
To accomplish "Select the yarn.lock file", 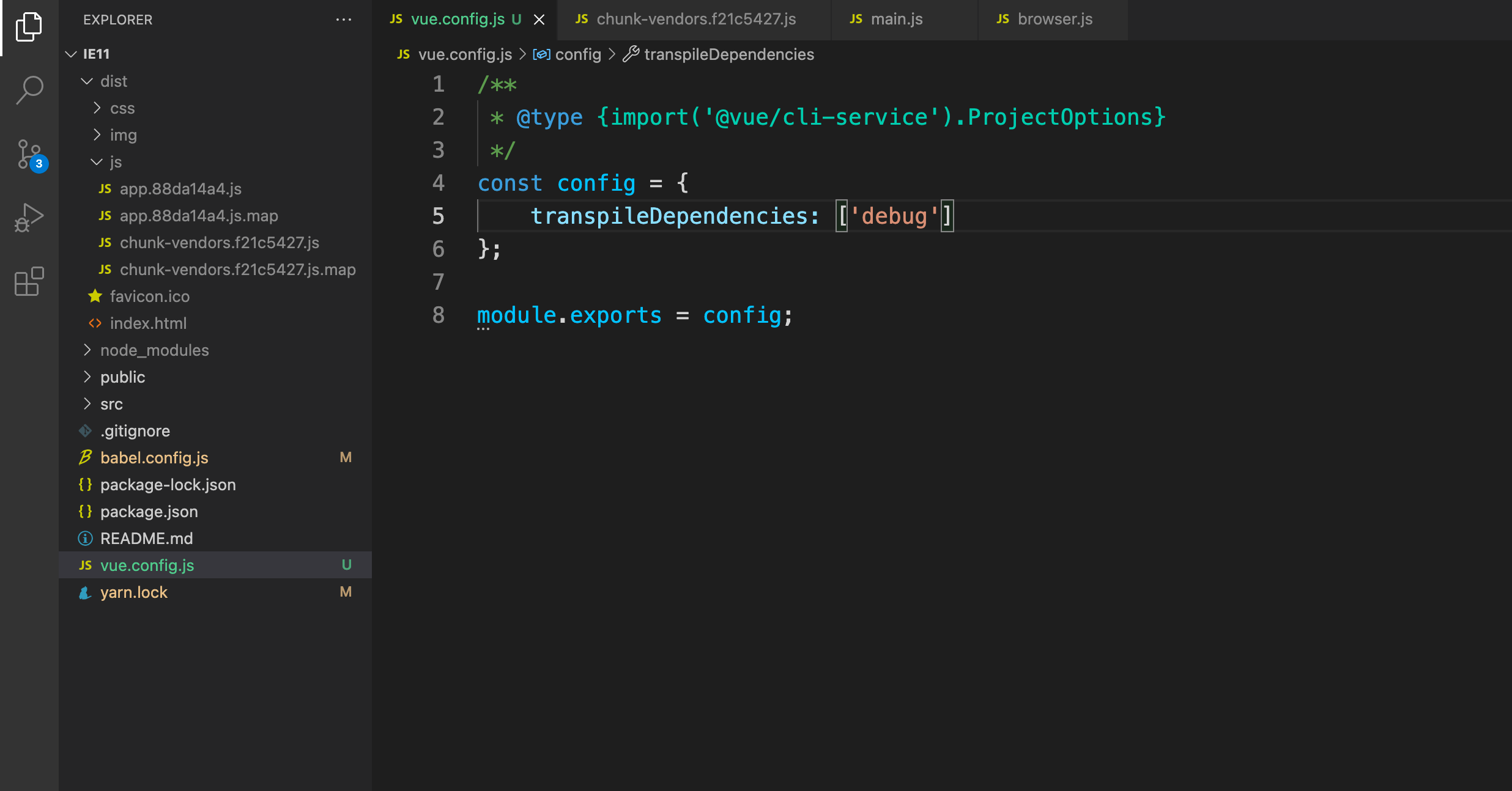I will click(x=133, y=592).
